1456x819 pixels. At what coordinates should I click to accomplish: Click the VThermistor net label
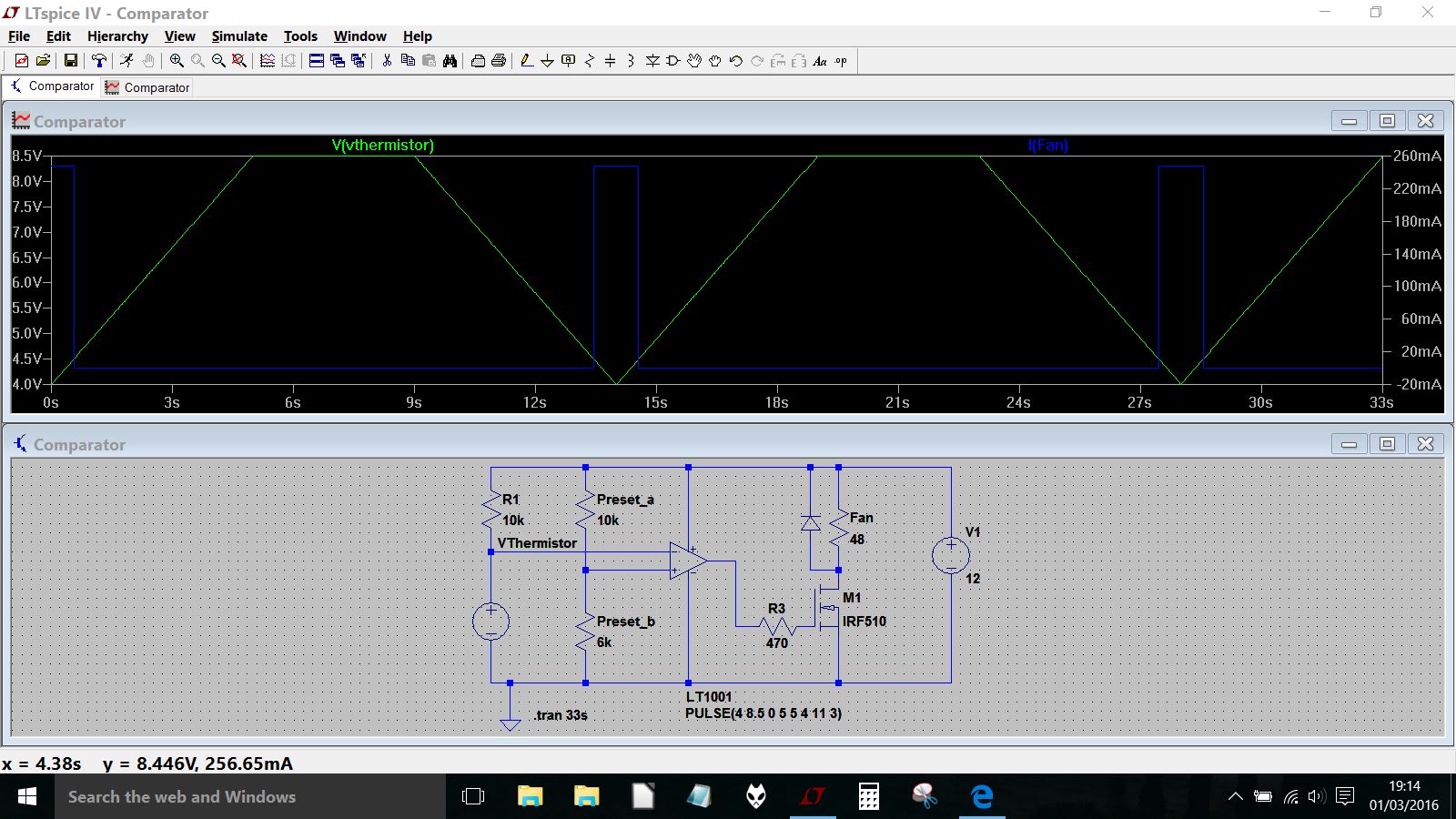pyautogui.click(x=537, y=543)
